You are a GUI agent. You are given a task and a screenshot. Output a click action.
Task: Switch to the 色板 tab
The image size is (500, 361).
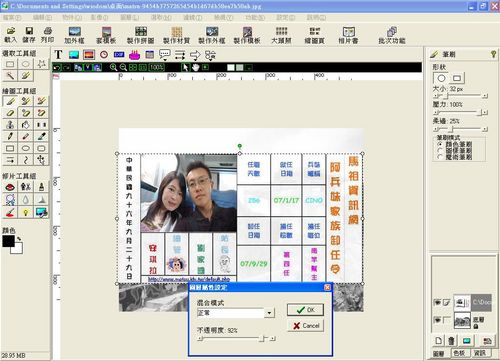459,353
